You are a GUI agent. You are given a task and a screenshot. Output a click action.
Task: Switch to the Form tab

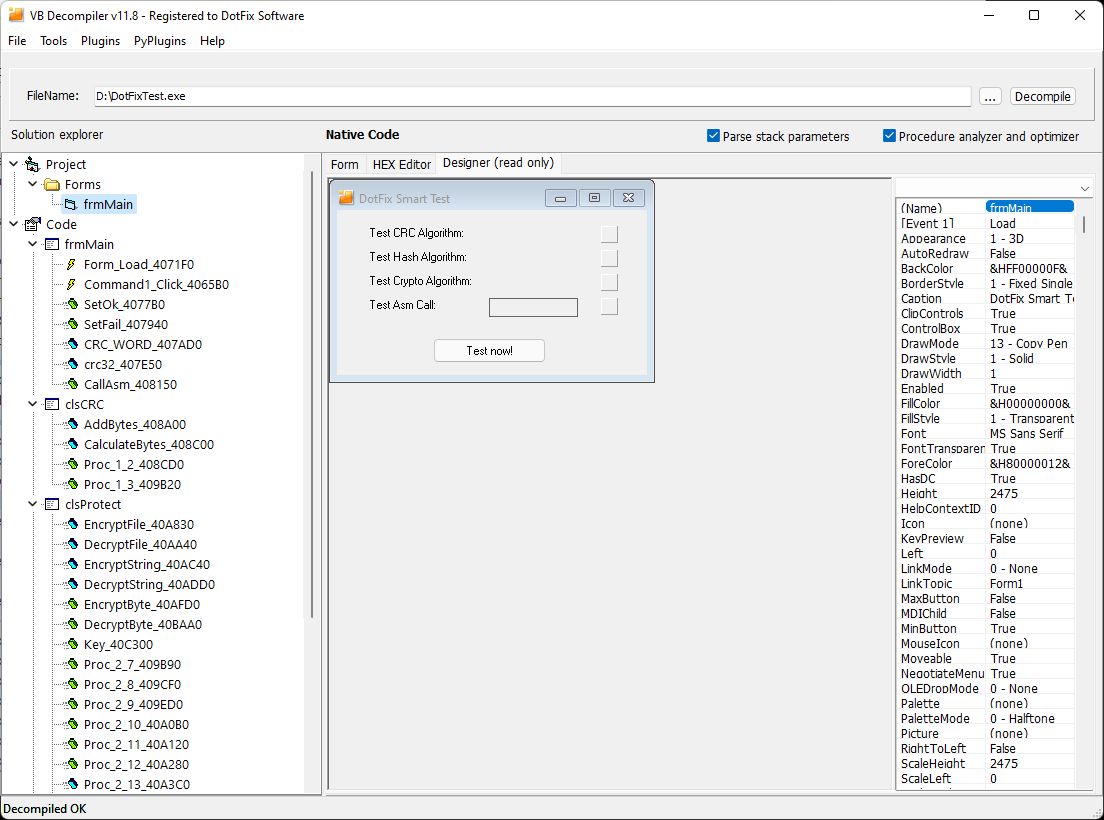344,165
